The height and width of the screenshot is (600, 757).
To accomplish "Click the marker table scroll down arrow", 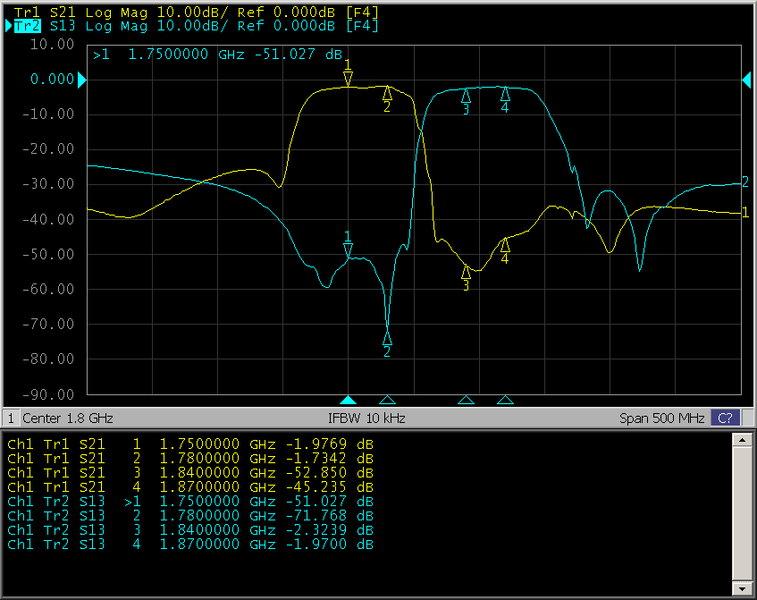I will (741, 588).
